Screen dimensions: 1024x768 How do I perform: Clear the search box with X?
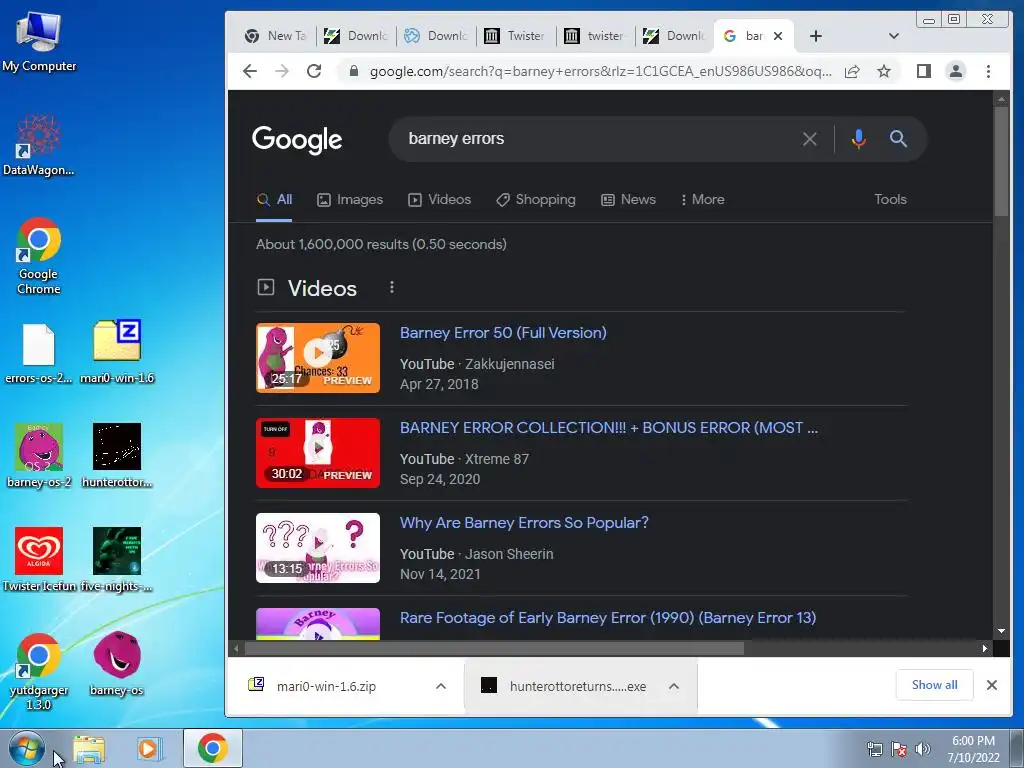click(x=809, y=139)
